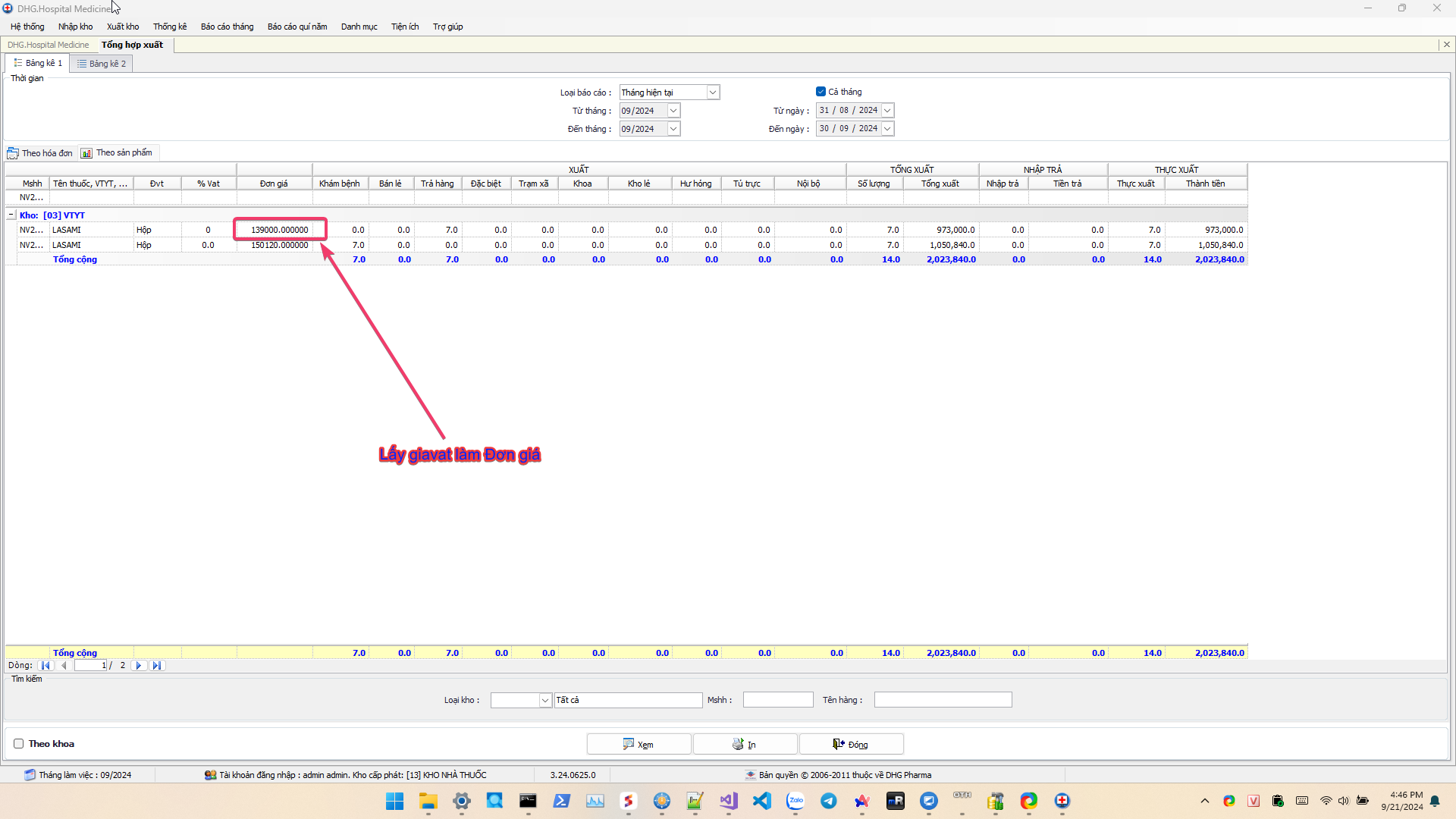The height and width of the screenshot is (819, 1456).
Task: Open Visual Studio Code from the taskbar
Action: pos(762,801)
